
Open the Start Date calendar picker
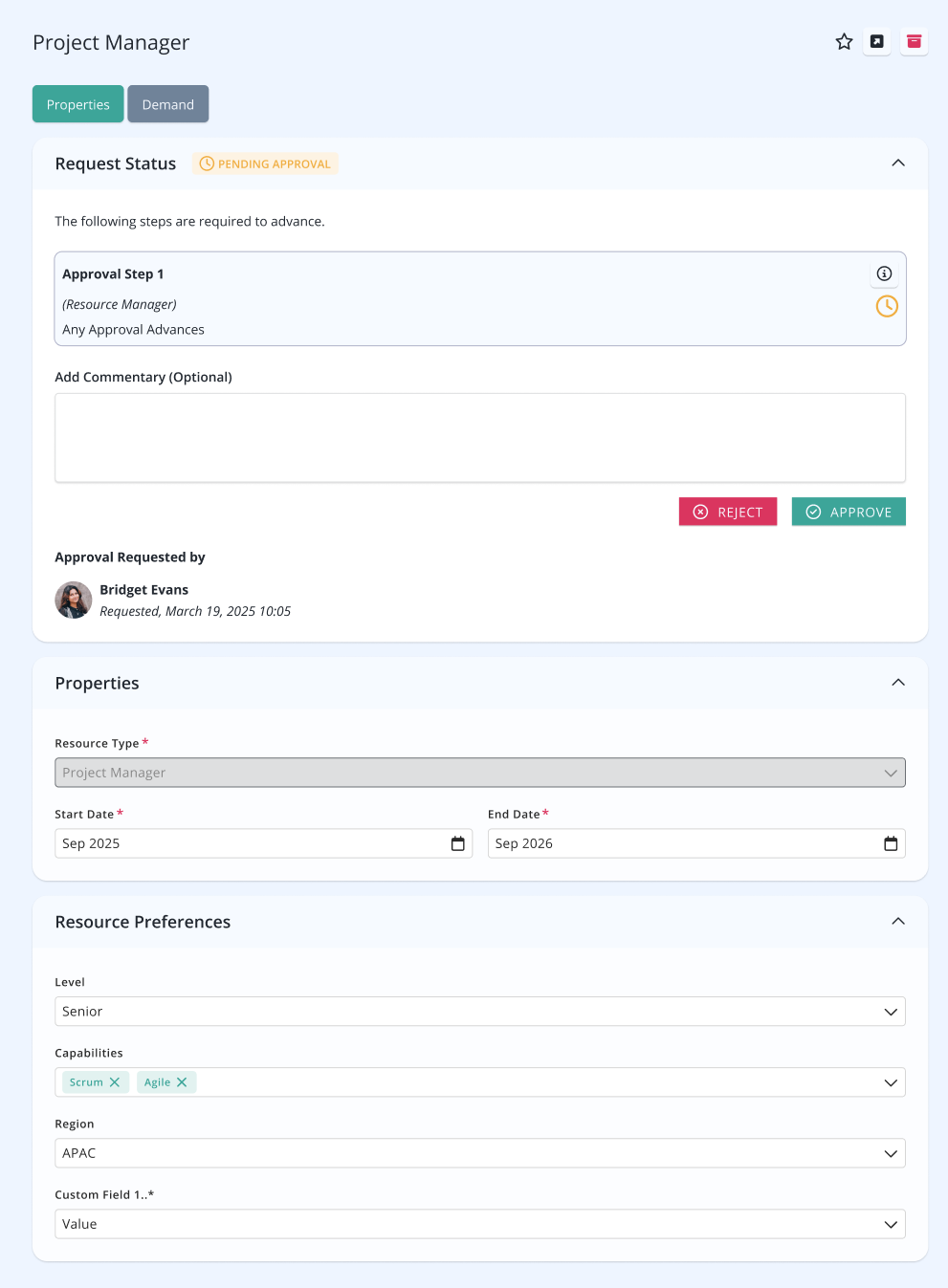pyautogui.click(x=457, y=843)
